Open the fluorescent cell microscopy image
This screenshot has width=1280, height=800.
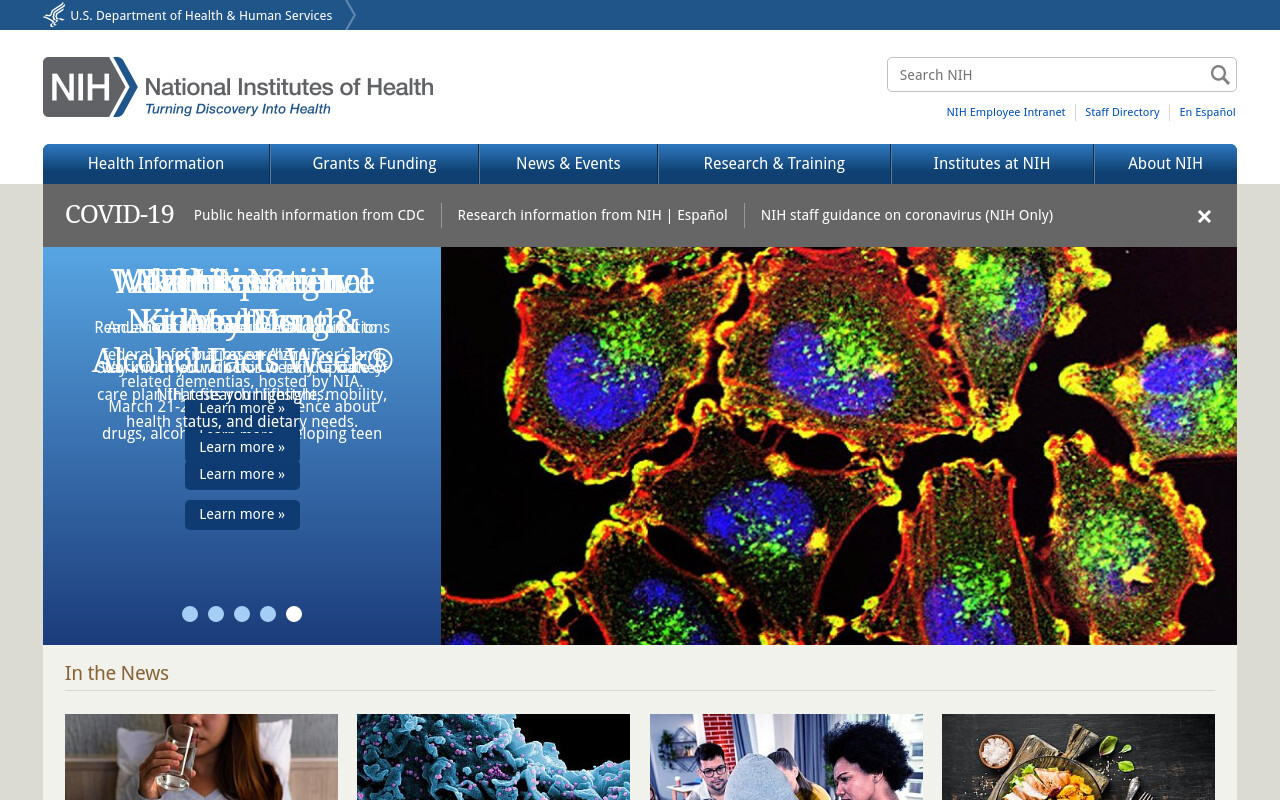point(839,446)
